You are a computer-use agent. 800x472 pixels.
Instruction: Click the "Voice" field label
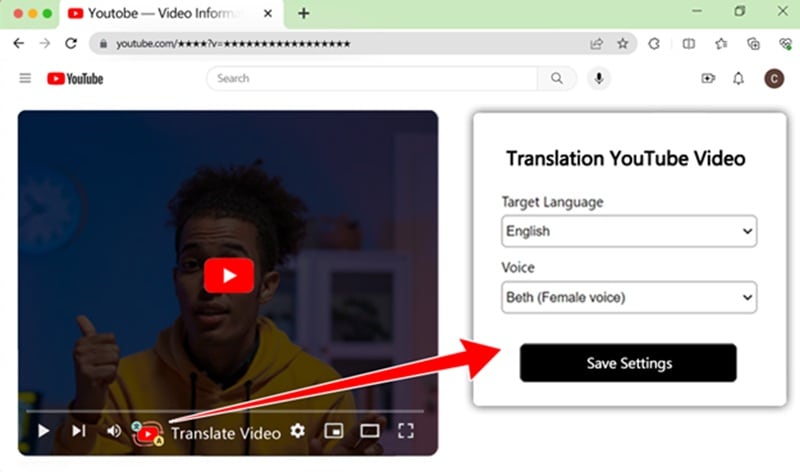[518, 267]
